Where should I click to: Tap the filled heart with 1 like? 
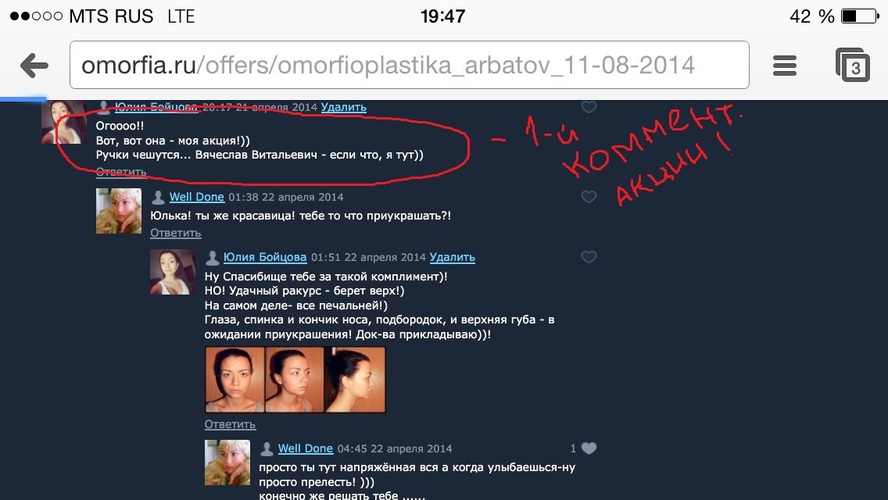click(589, 448)
